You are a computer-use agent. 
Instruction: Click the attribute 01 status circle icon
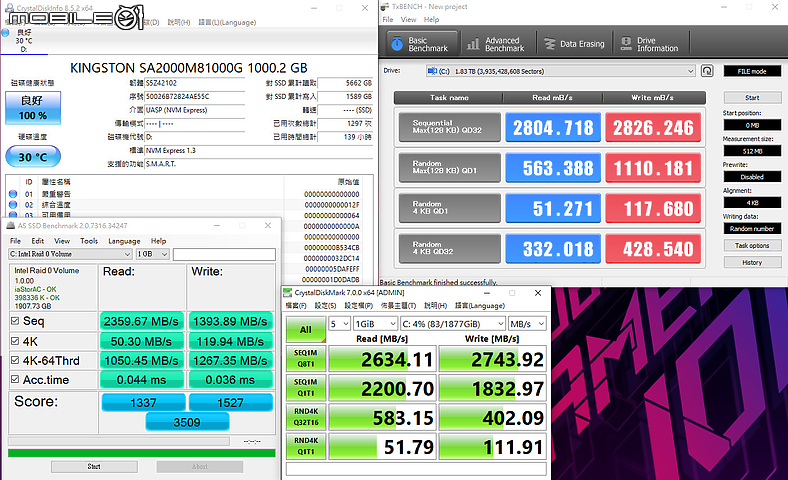13,194
